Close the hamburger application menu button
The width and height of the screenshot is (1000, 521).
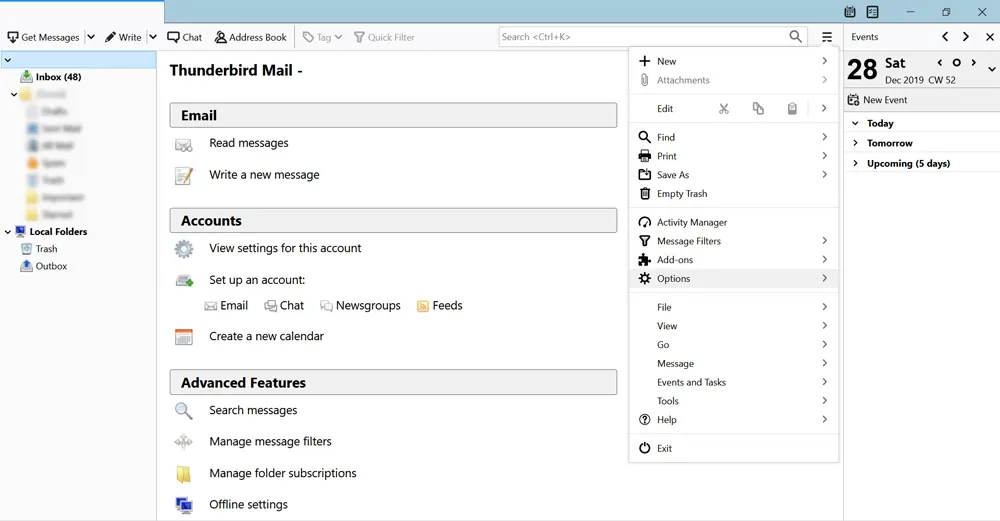point(827,37)
